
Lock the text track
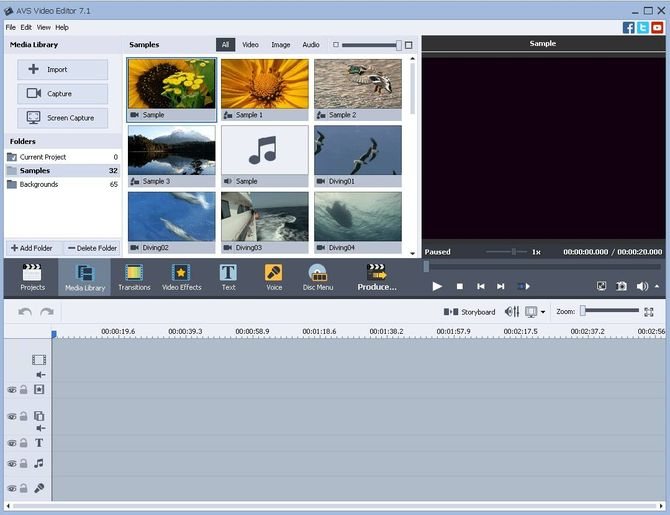point(24,443)
